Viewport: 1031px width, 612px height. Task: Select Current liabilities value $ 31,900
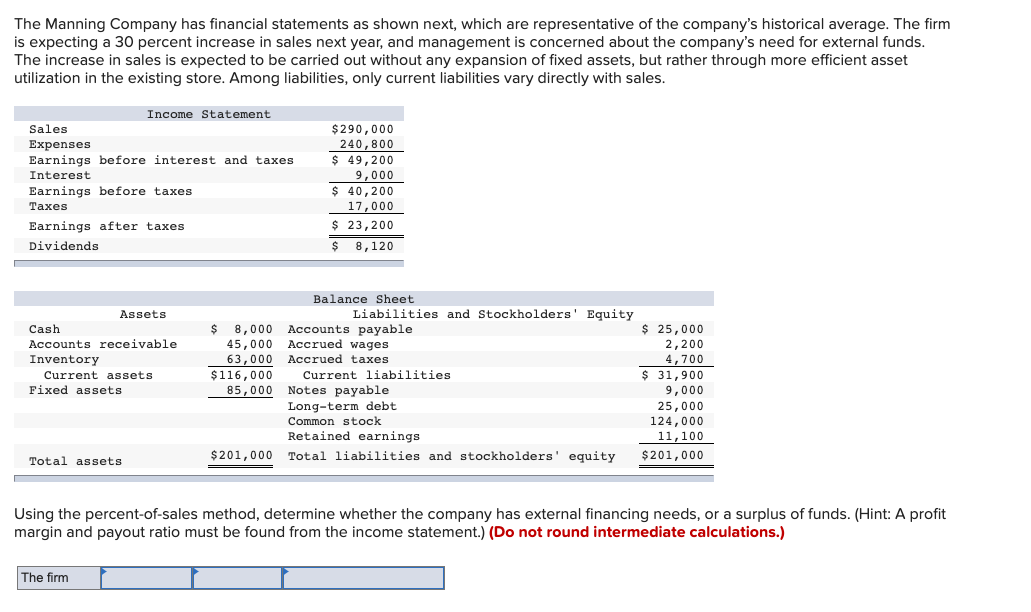tap(672, 375)
